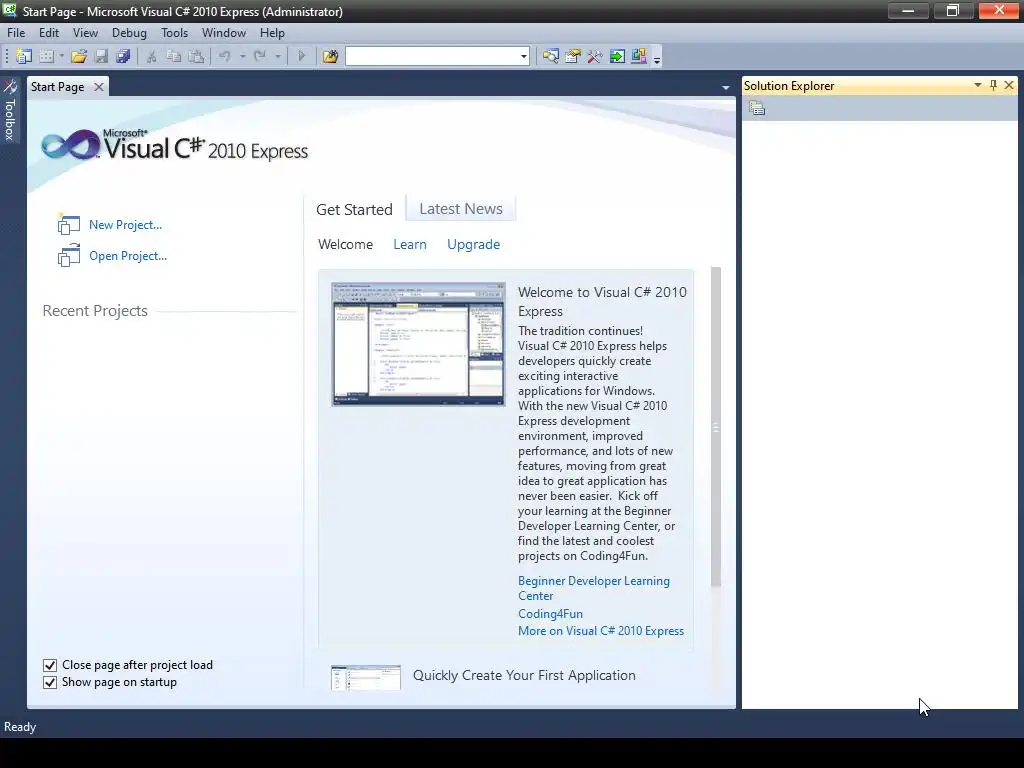Viewport: 1024px width, 768px height.
Task: Switch to the Latest News tab
Action: (x=461, y=209)
